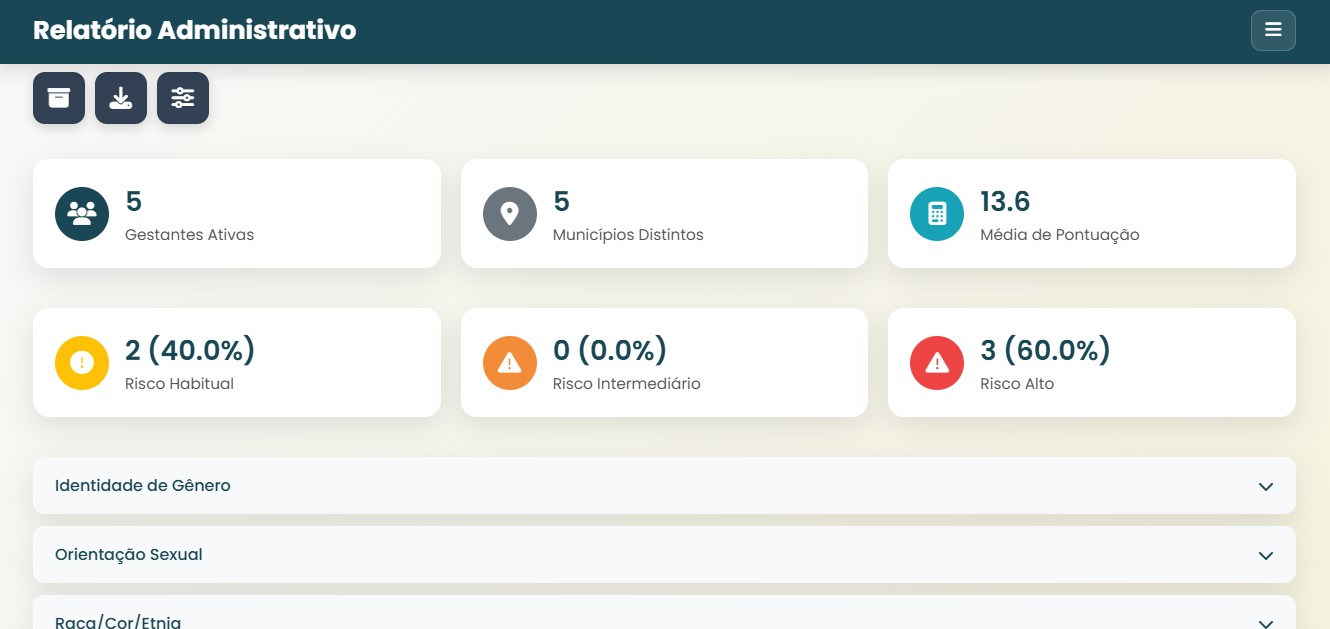This screenshot has width=1330, height=629.
Task: Click the 0 (0.0%) risk value
Action: click(610, 351)
